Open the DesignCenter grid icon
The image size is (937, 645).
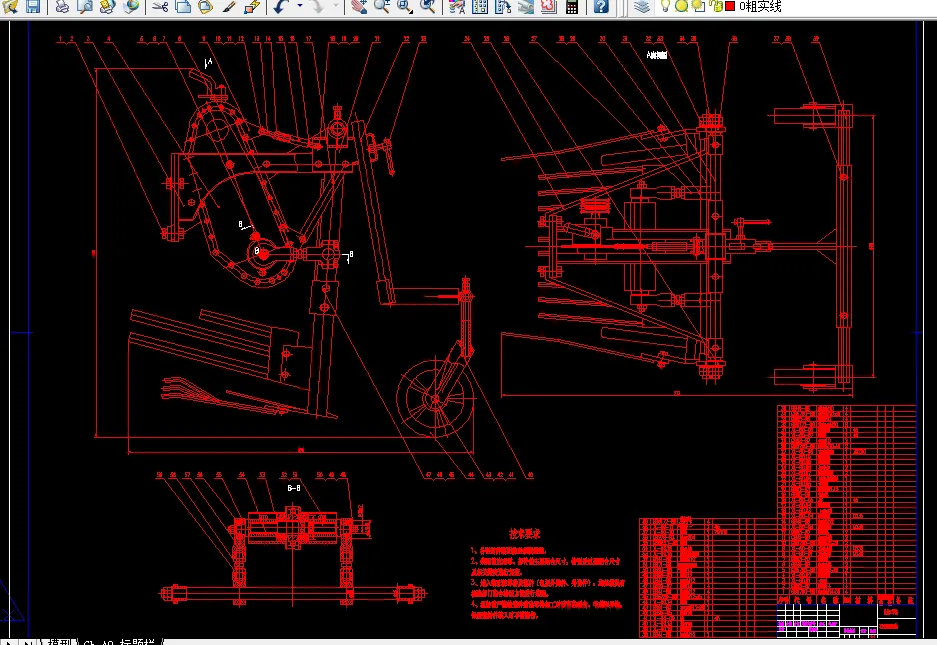[480, 6]
